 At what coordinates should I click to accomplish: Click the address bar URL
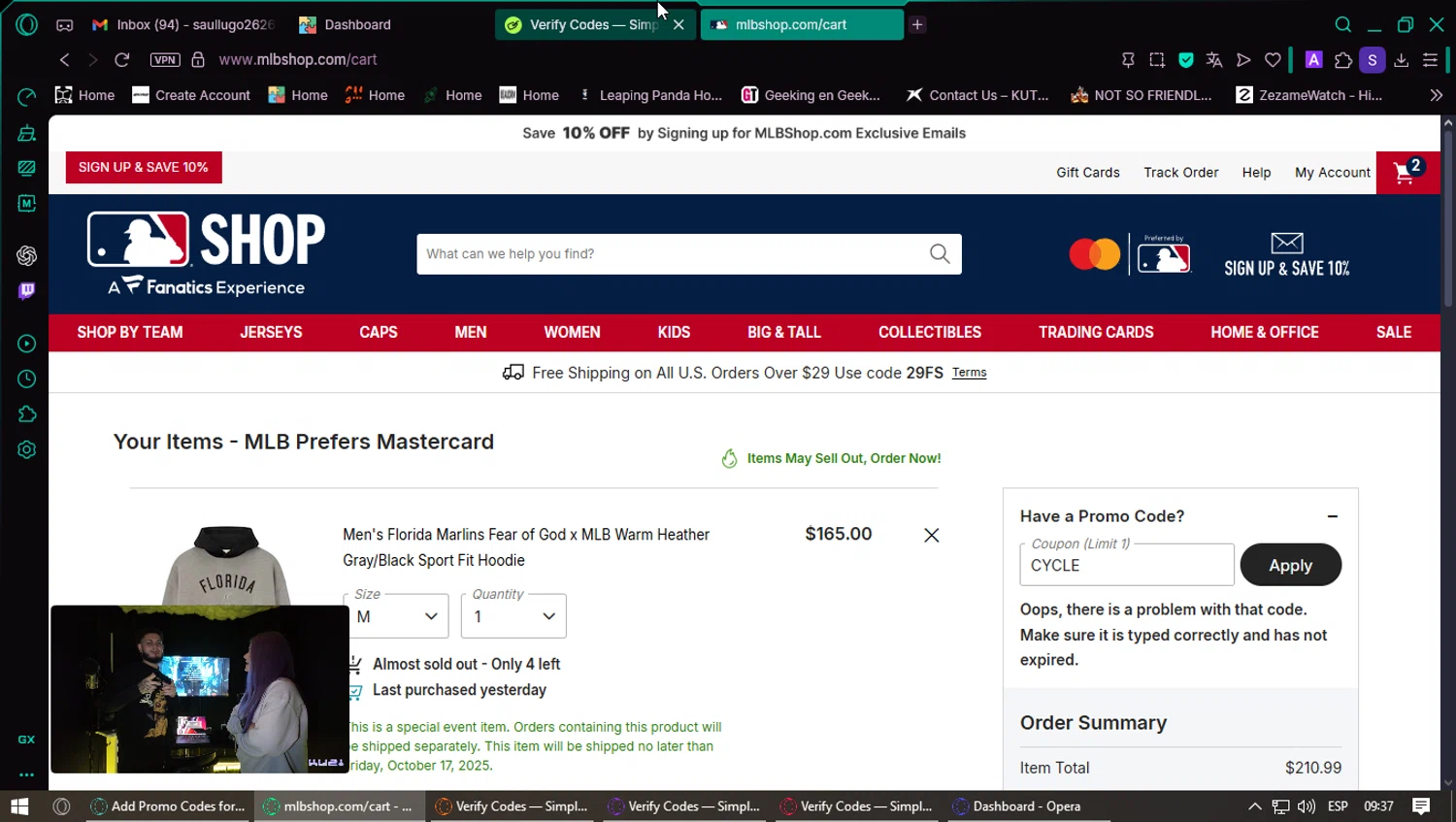pos(298,59)
